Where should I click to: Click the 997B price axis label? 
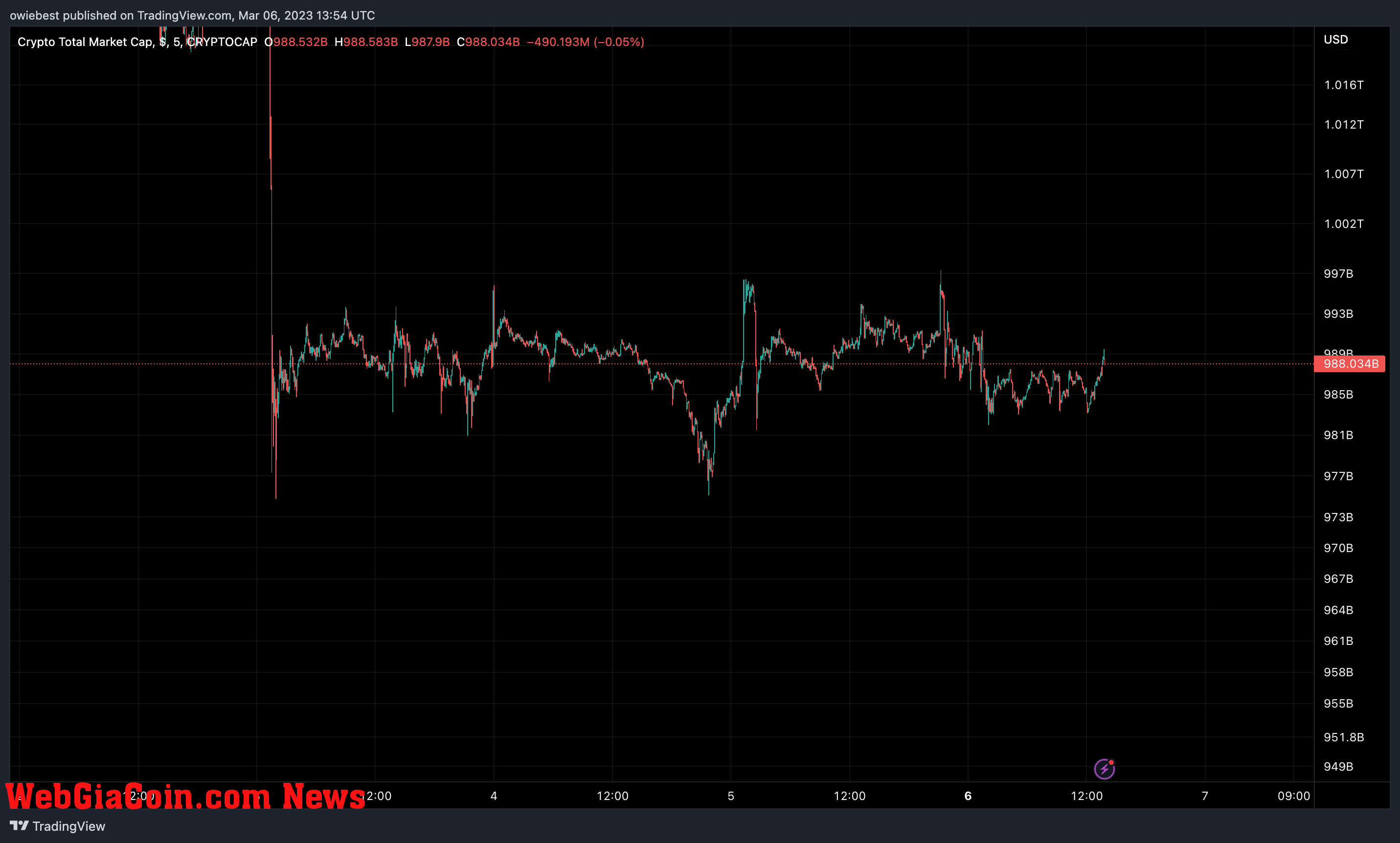(x=1338, y=274)
